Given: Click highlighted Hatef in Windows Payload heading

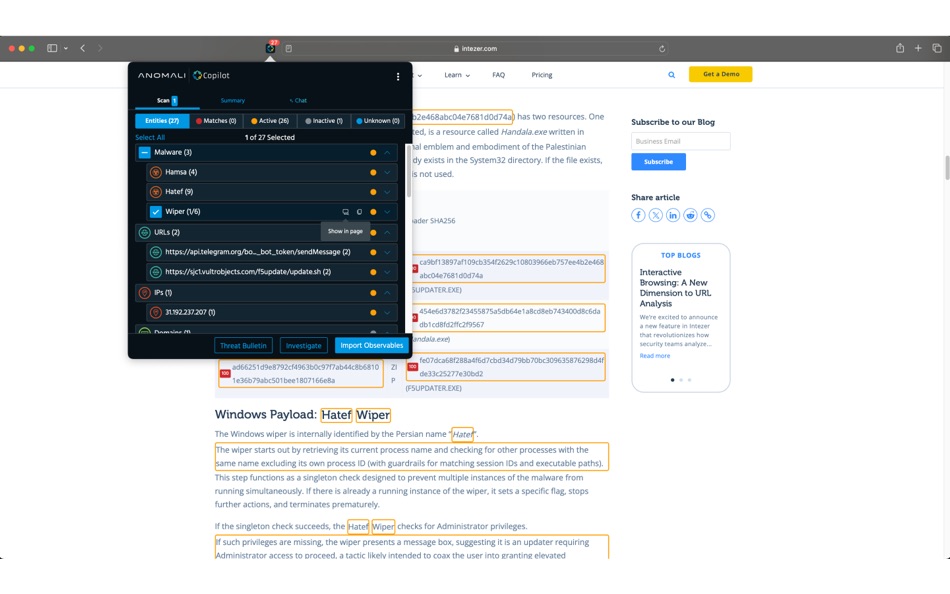Looking at the screenshot, I should click(336, 415).
